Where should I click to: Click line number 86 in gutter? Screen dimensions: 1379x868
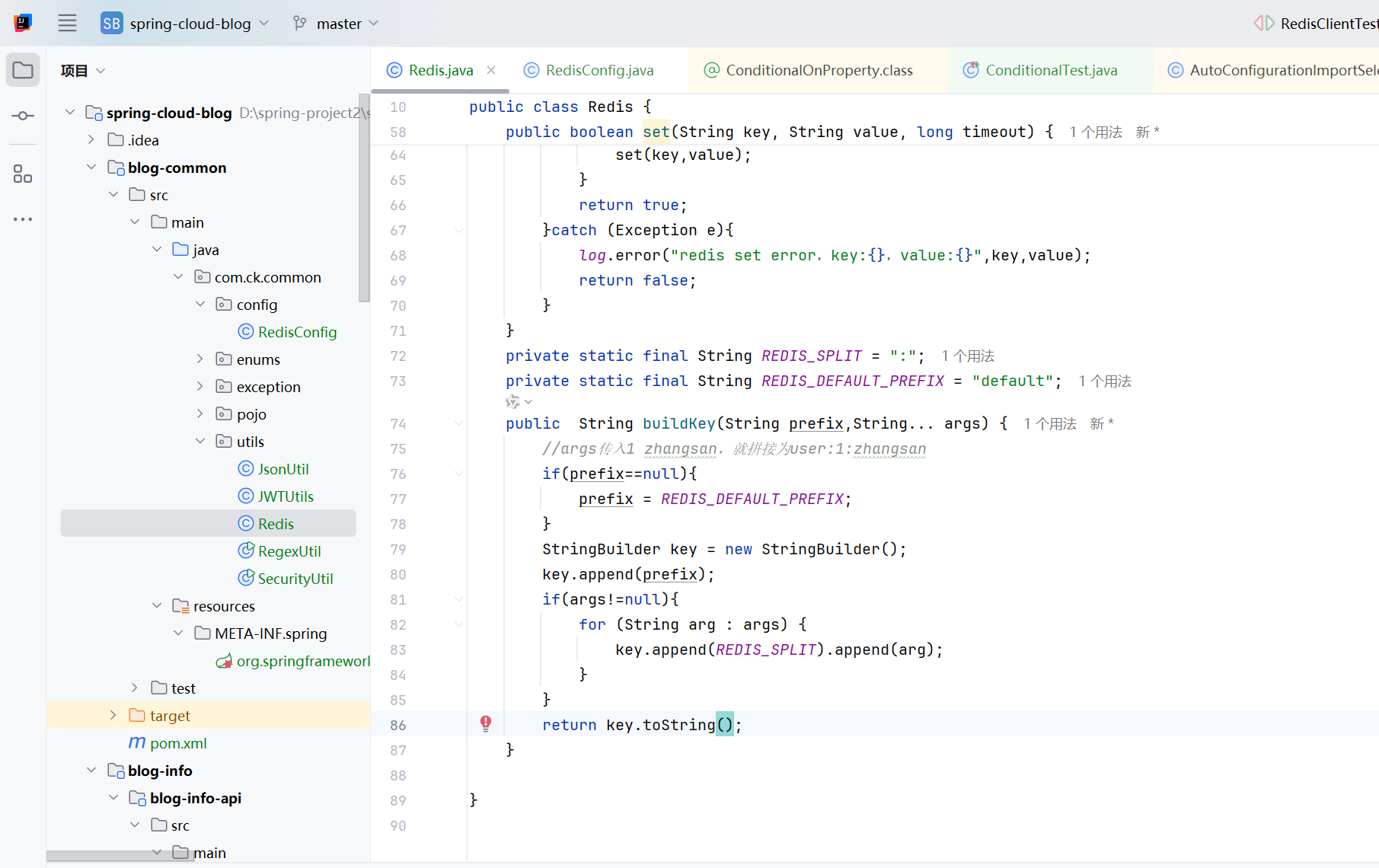coord(397,725)
